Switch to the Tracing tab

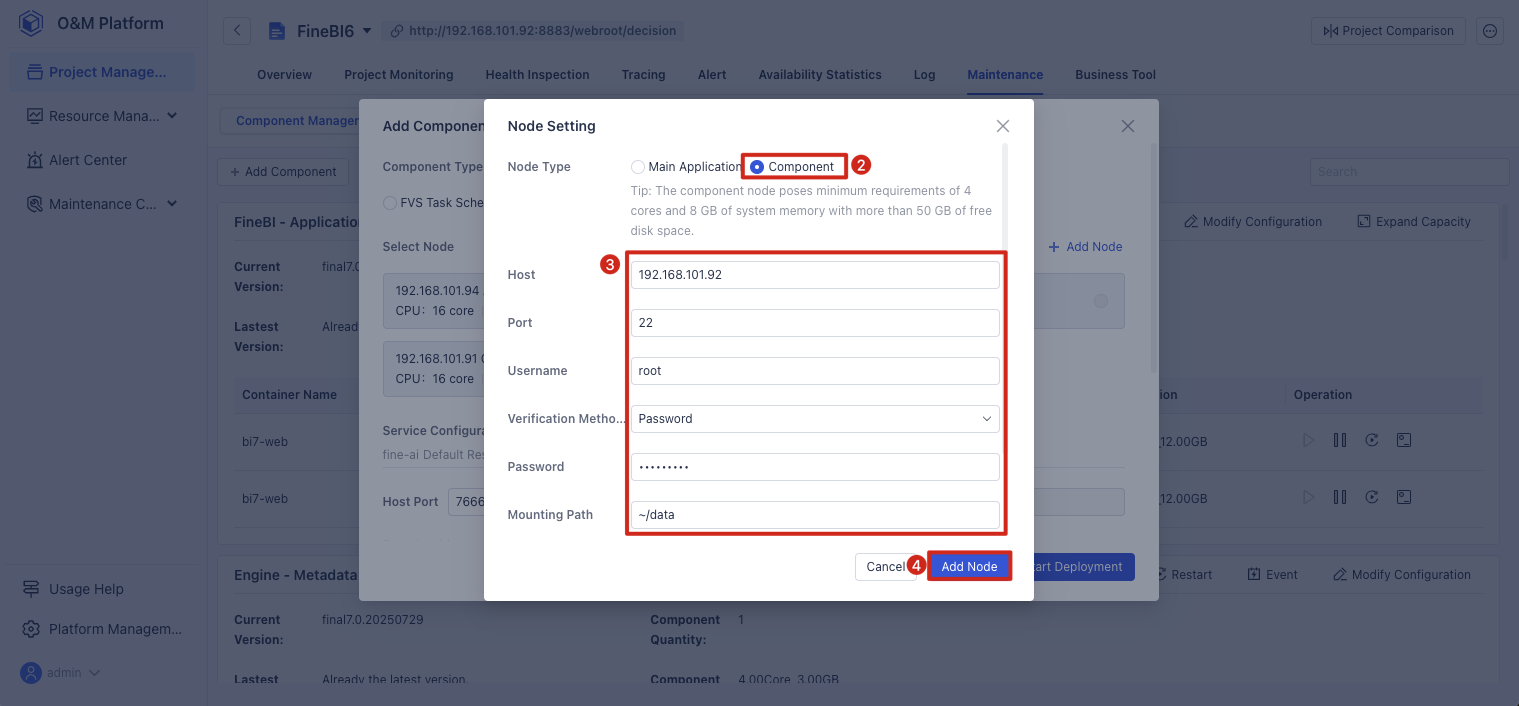[643, 74]
